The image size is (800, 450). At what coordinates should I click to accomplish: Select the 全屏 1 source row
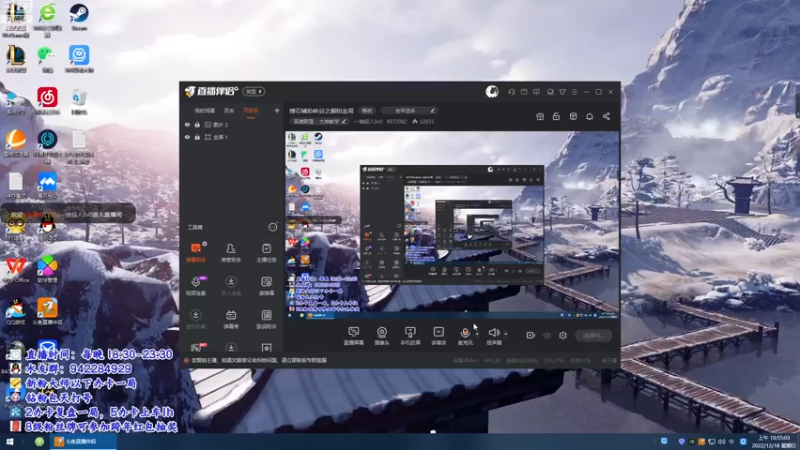(x=232, y=137)
